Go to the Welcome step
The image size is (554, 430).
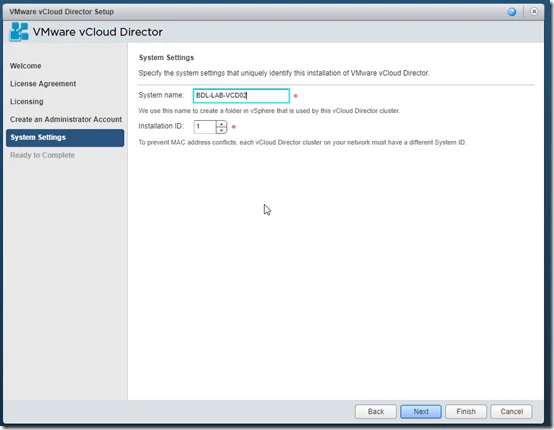pyautogui.click(x=25, y=66)
